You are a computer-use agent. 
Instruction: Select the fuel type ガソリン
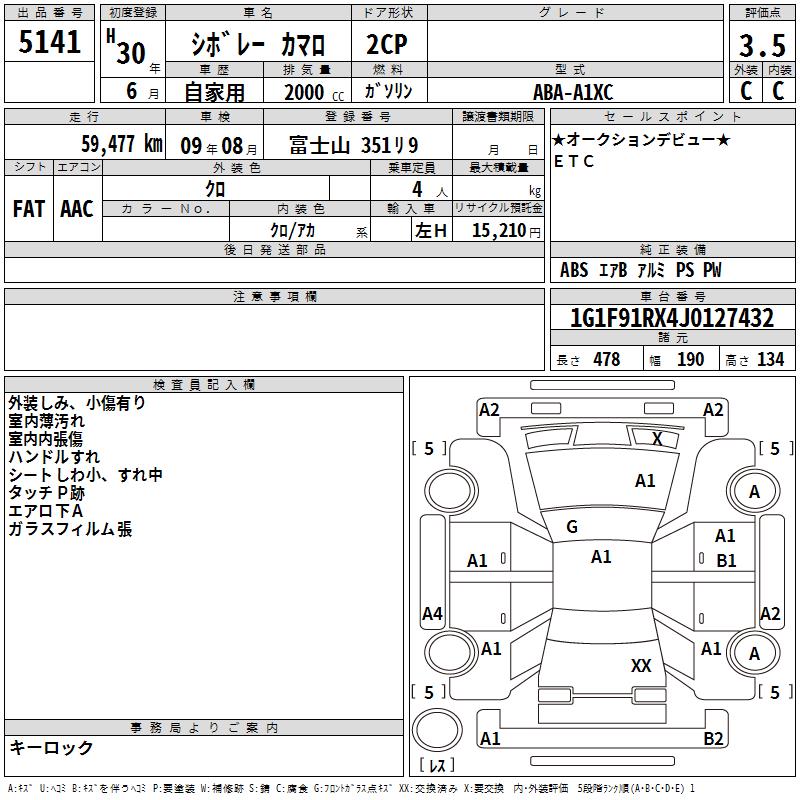tap(388, 91)
